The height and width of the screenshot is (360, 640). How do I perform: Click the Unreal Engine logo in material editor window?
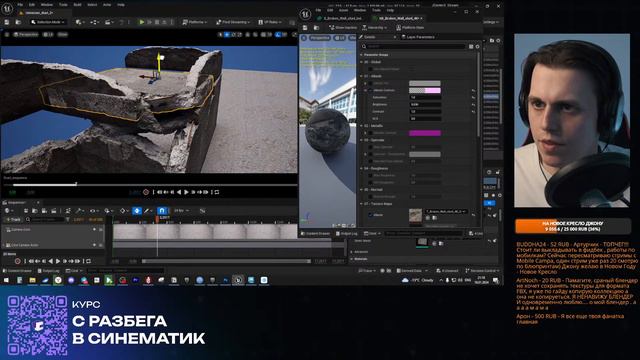[305, 14]
